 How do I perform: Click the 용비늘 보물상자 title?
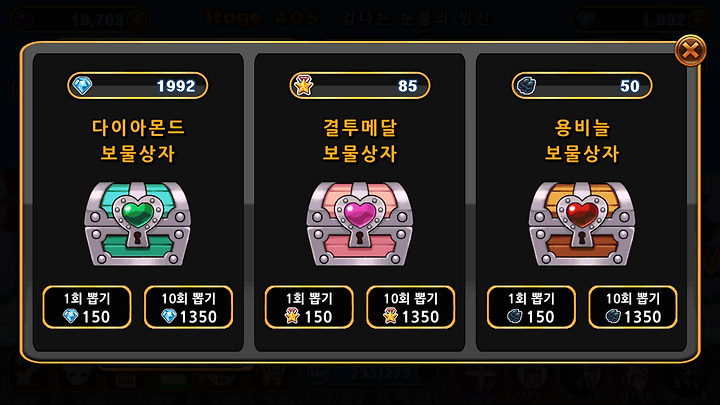click(582, 140)
